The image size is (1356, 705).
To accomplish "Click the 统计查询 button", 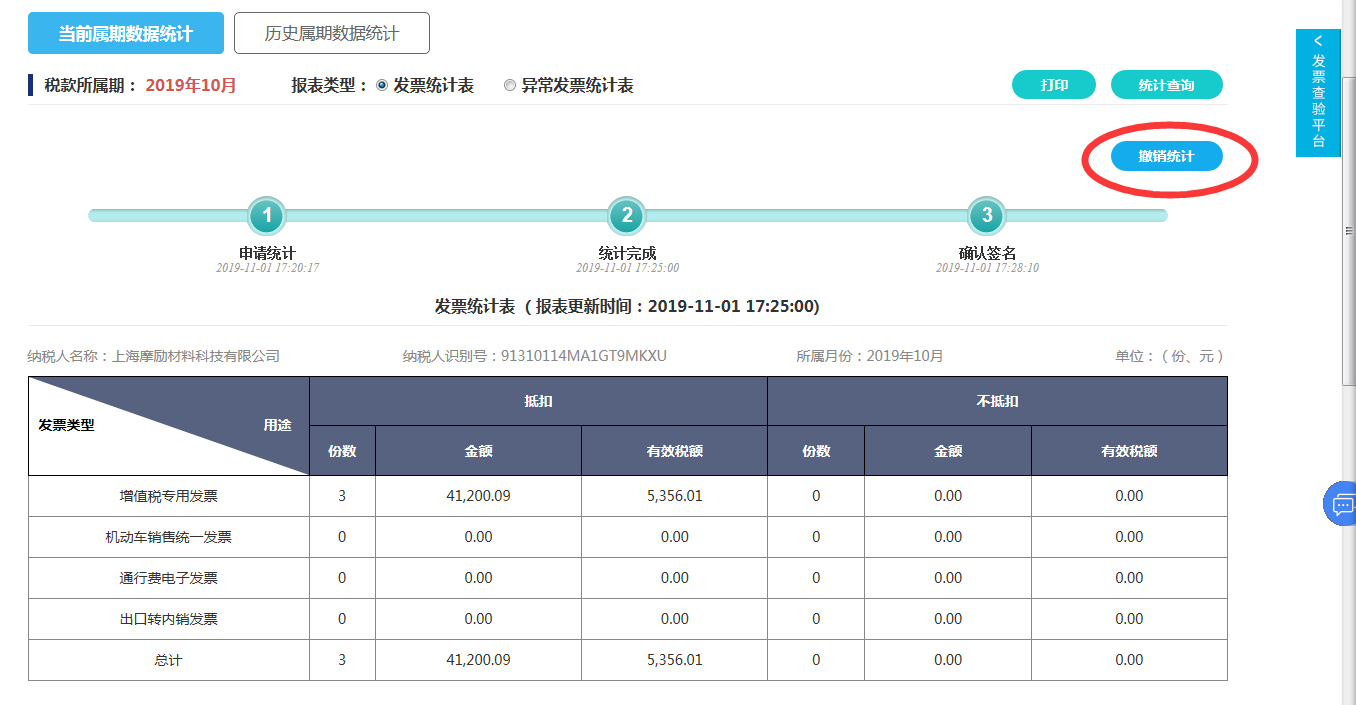I will [1166, 85].
